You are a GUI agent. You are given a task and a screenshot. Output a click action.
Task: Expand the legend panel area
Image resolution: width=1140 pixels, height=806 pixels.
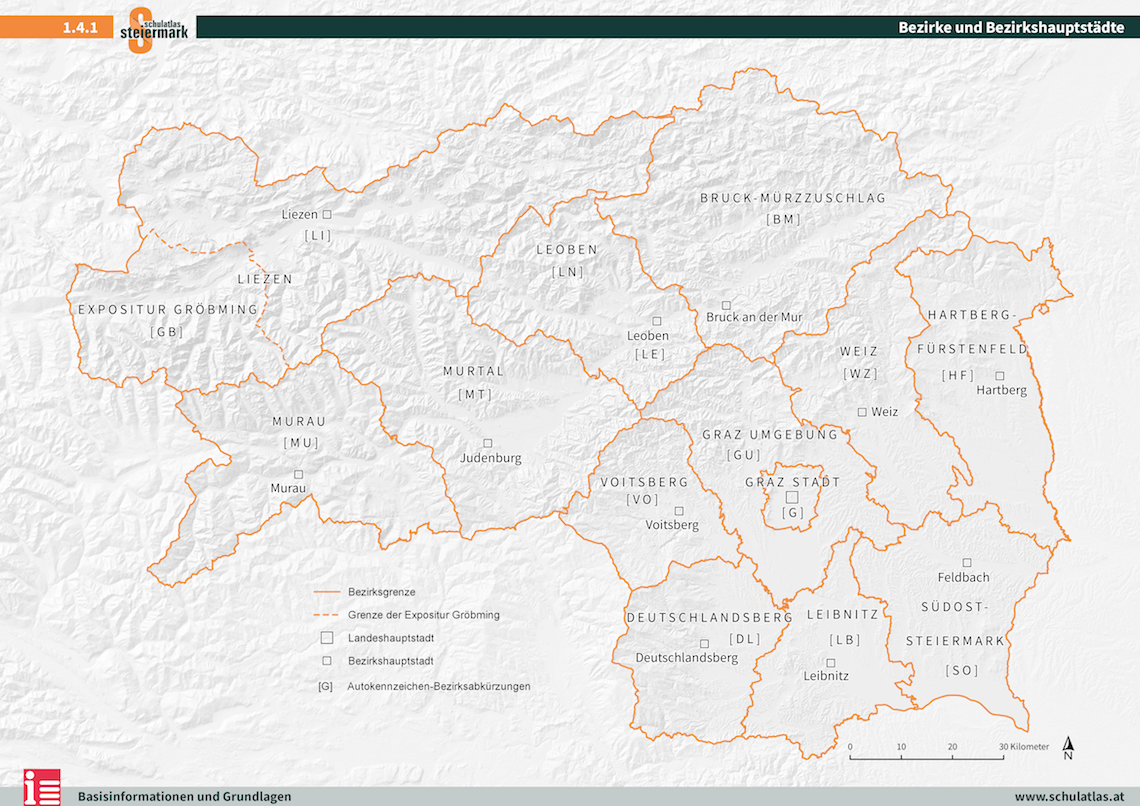coord(420,640)
